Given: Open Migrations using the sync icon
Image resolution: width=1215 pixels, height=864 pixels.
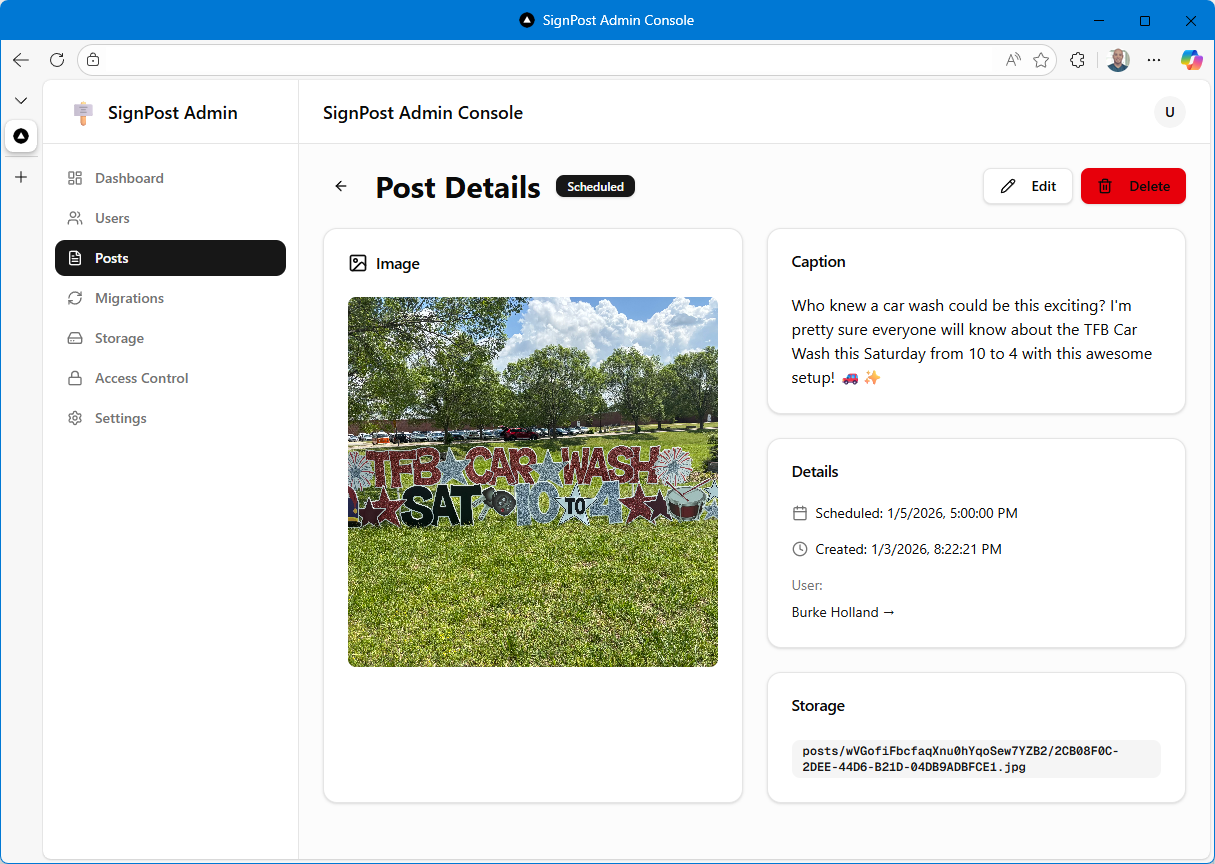Looking at the screenshot, I should [x=74, y=298].
